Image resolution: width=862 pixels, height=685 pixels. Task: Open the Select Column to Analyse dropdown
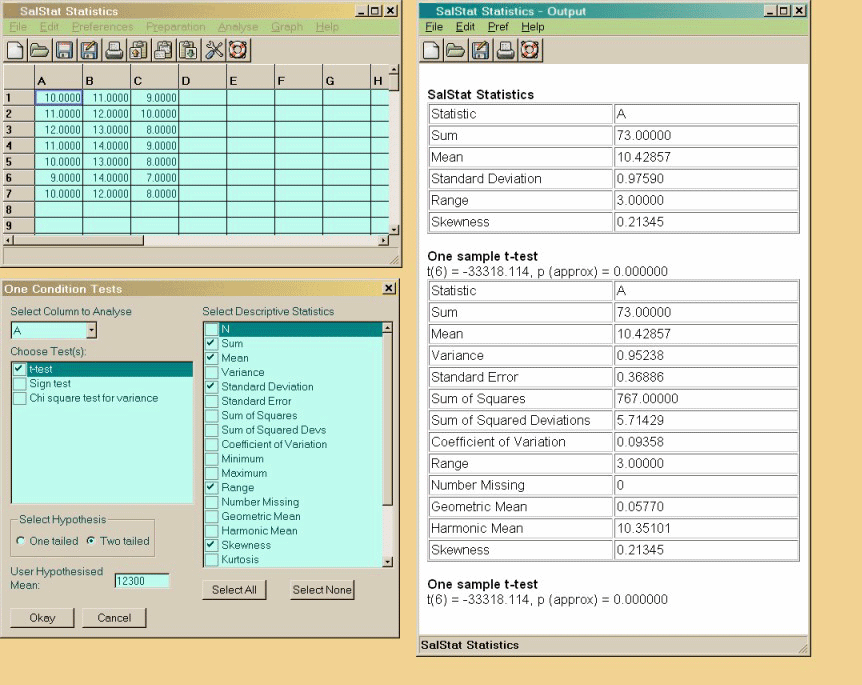[91, 330]
